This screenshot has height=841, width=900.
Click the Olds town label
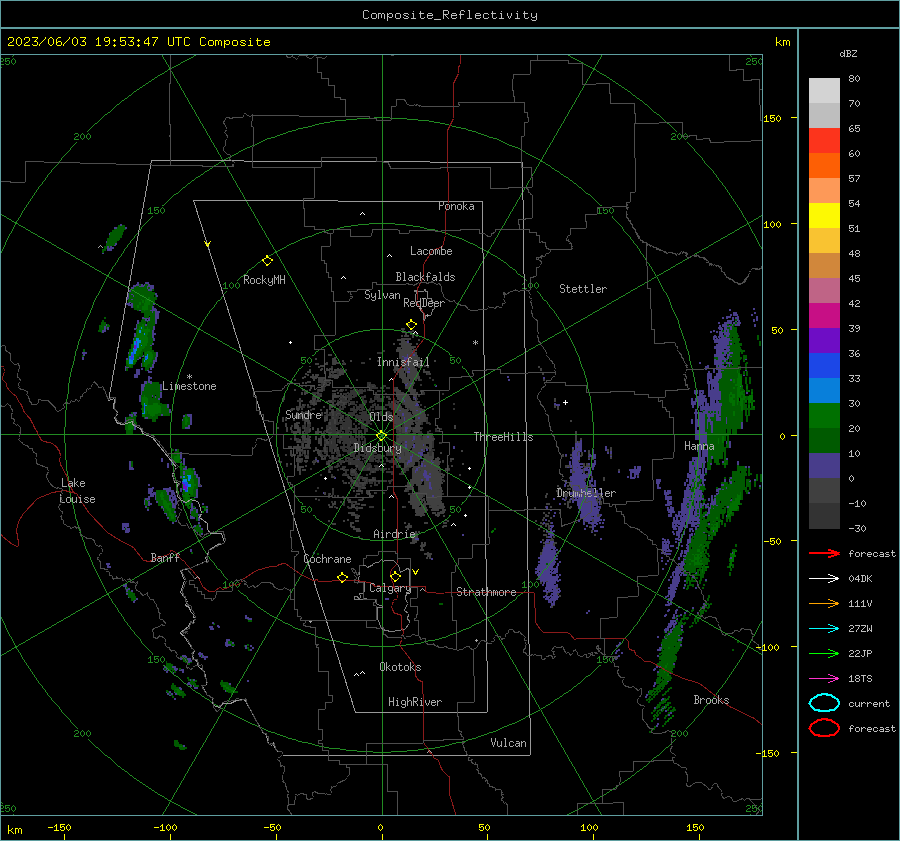point(381,417)
